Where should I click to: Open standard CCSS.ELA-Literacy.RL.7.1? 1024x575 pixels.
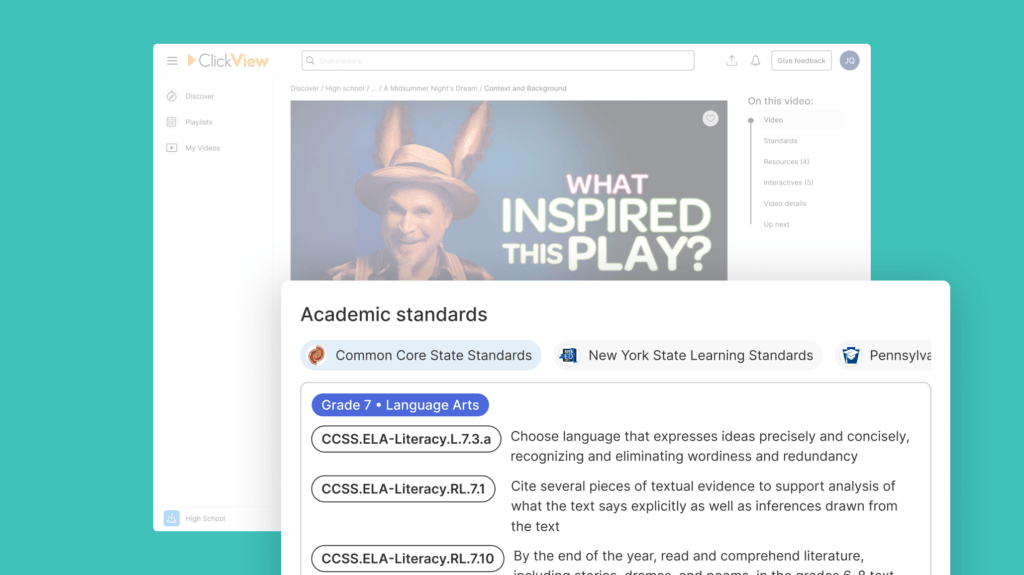[x=403, y=489]
